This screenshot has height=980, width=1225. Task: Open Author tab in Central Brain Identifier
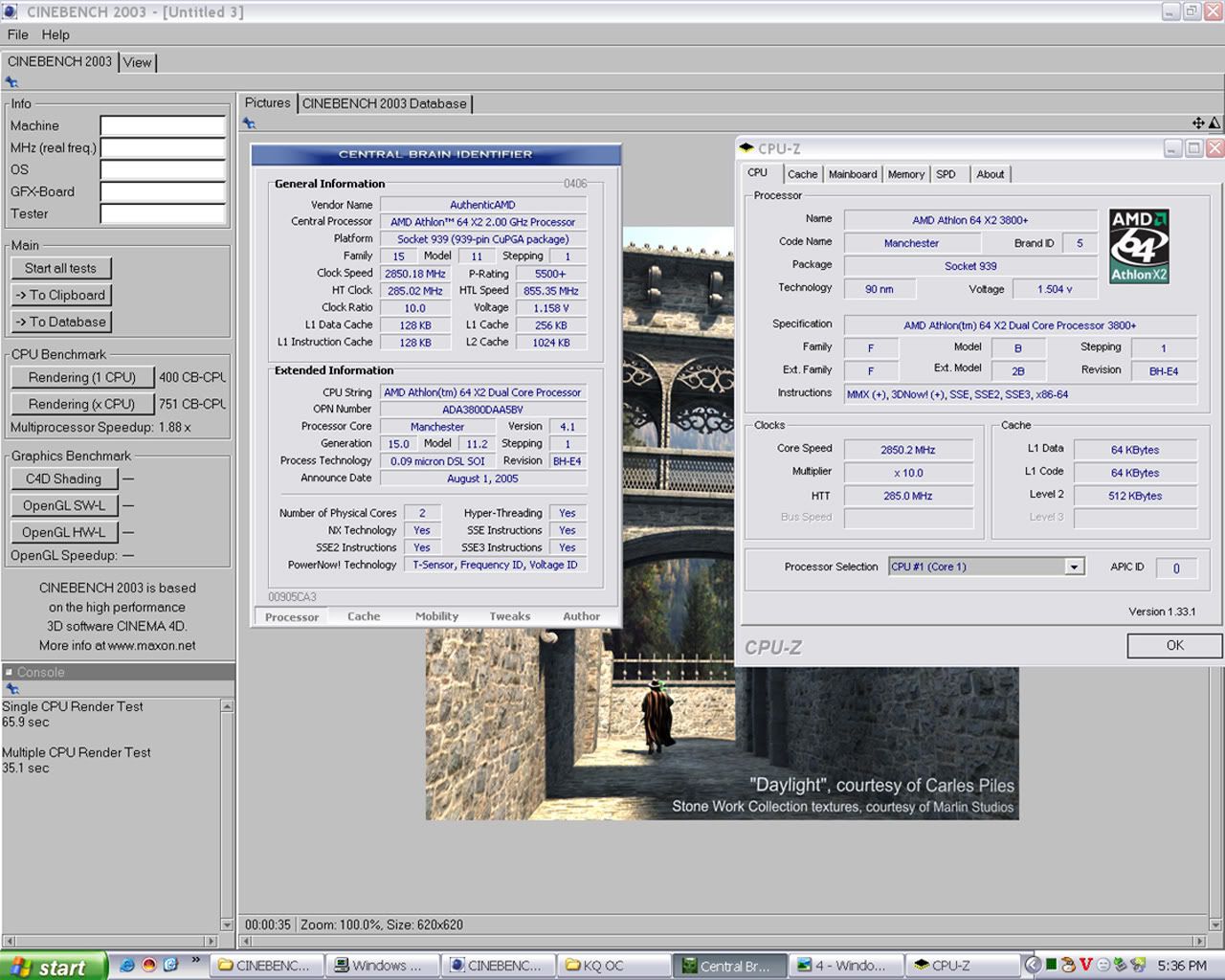(581, 616)
